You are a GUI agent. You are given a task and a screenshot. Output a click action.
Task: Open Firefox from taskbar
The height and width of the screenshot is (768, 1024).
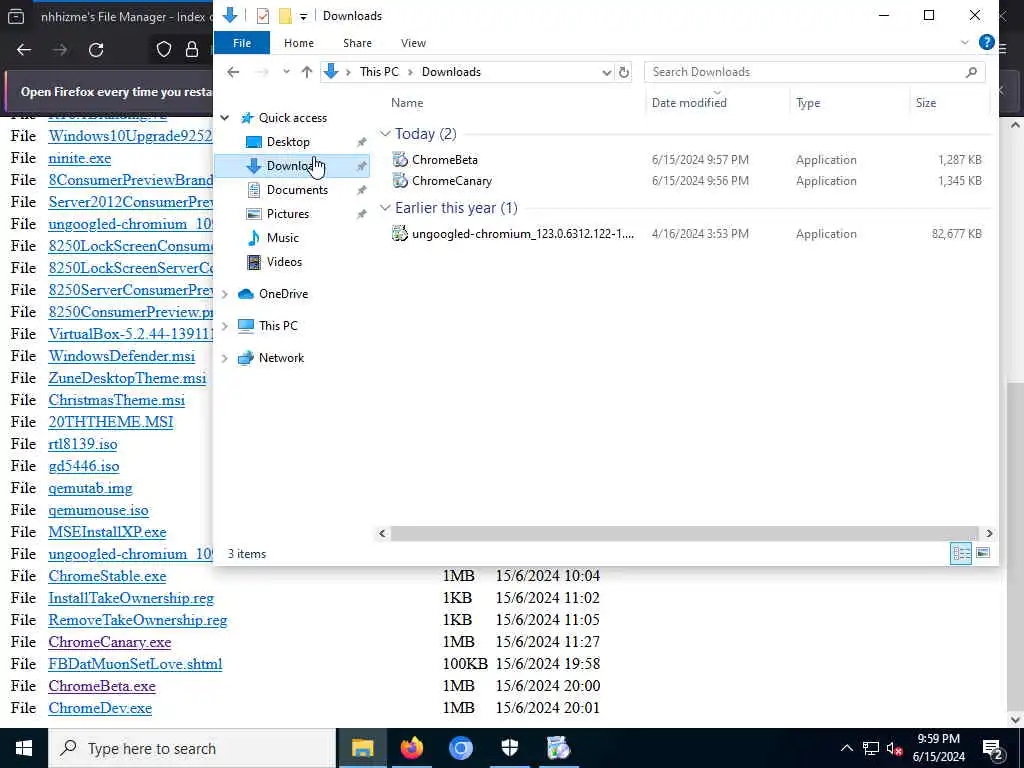click(411, 748)
